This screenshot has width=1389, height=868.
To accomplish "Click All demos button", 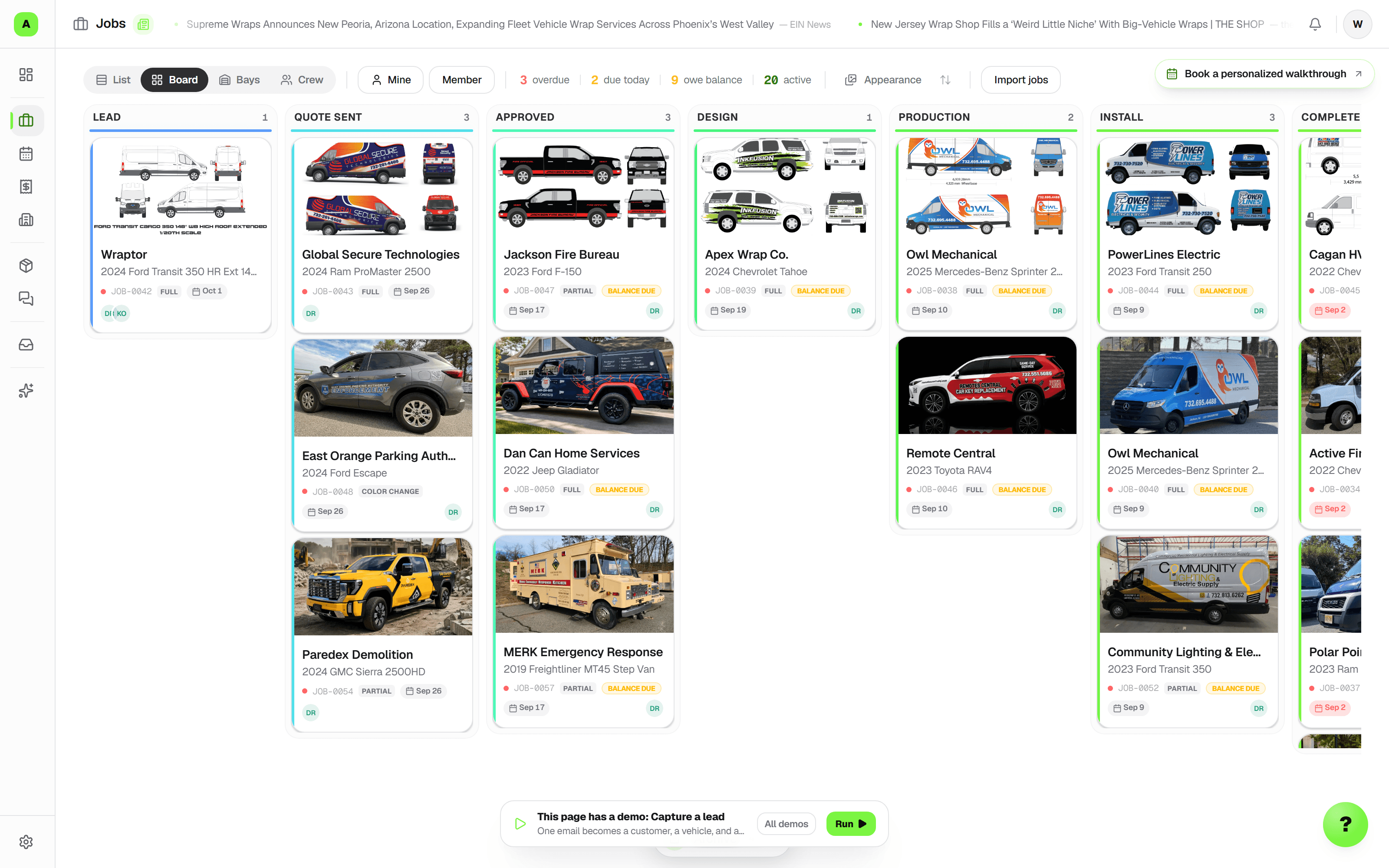I will pos(786,824).
